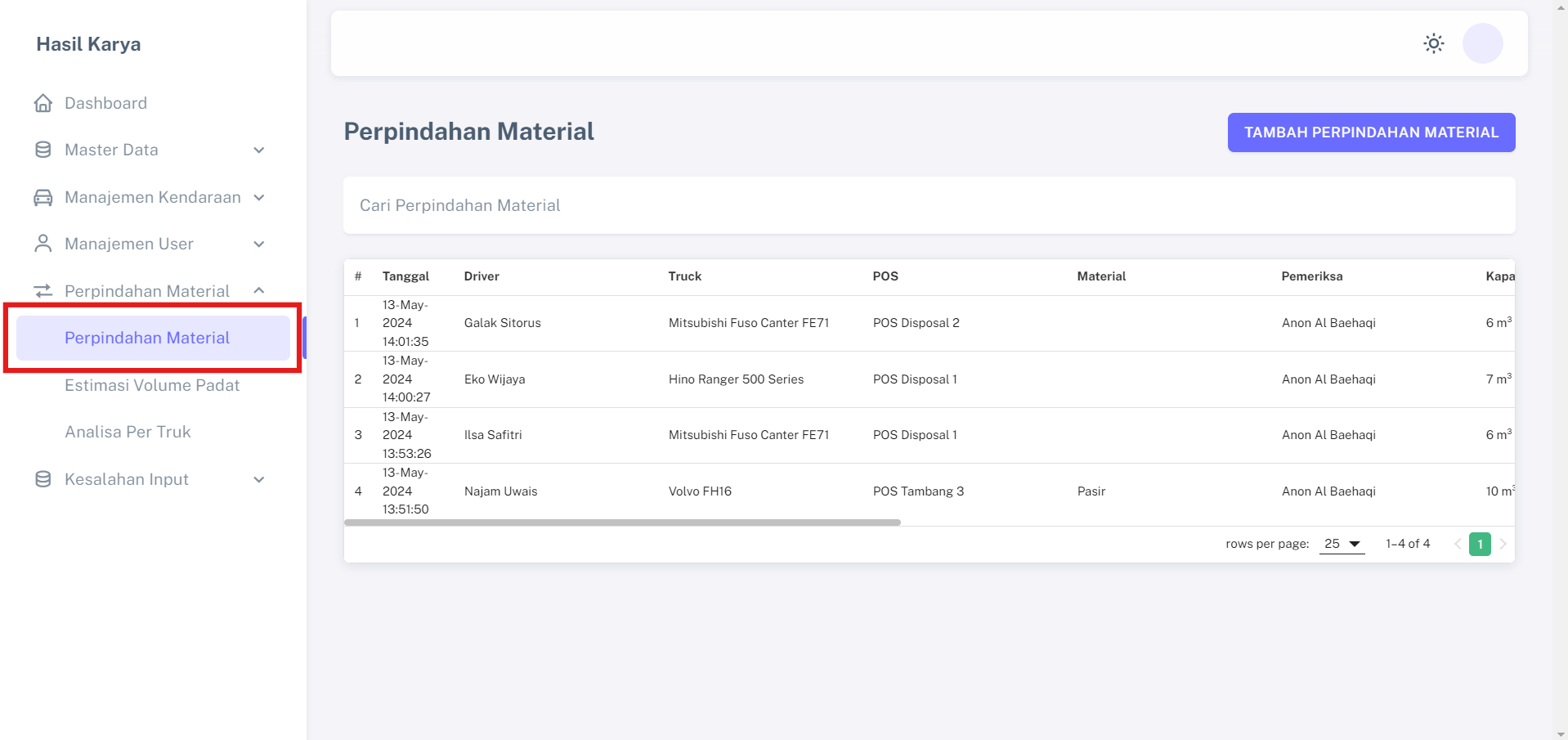Focus the Cari Perpindahan Material search field
This screenshot has width=1568, height=740.
click(x=929, y=205)
